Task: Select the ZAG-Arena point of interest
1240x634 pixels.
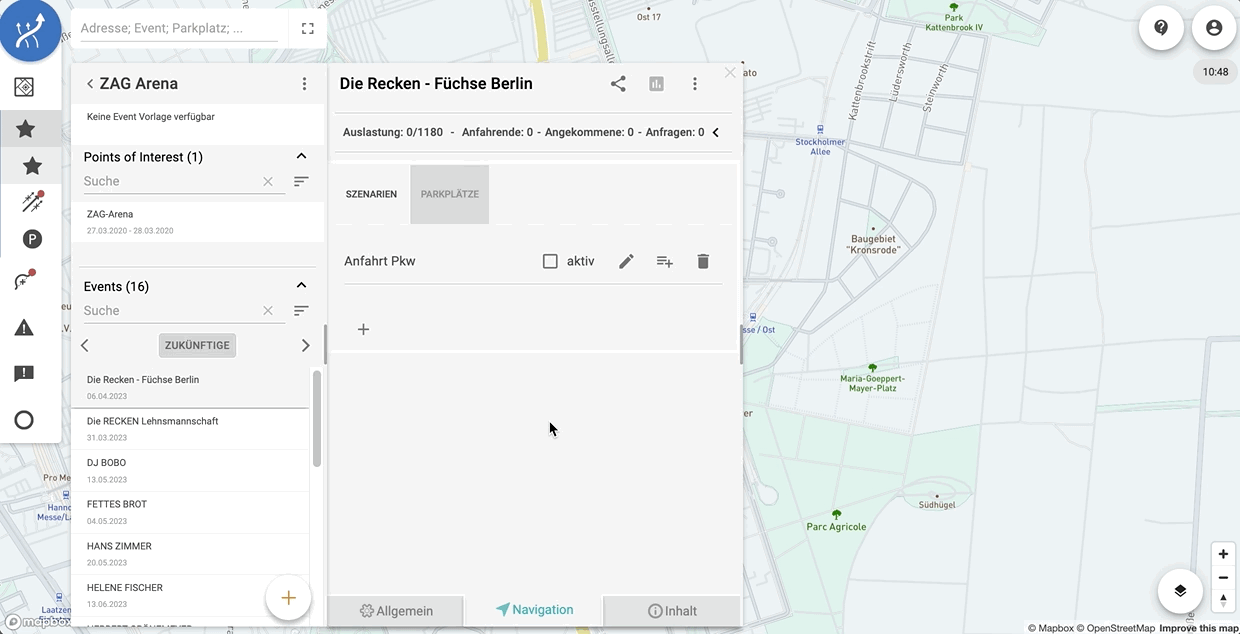Action: click(197, 222)
